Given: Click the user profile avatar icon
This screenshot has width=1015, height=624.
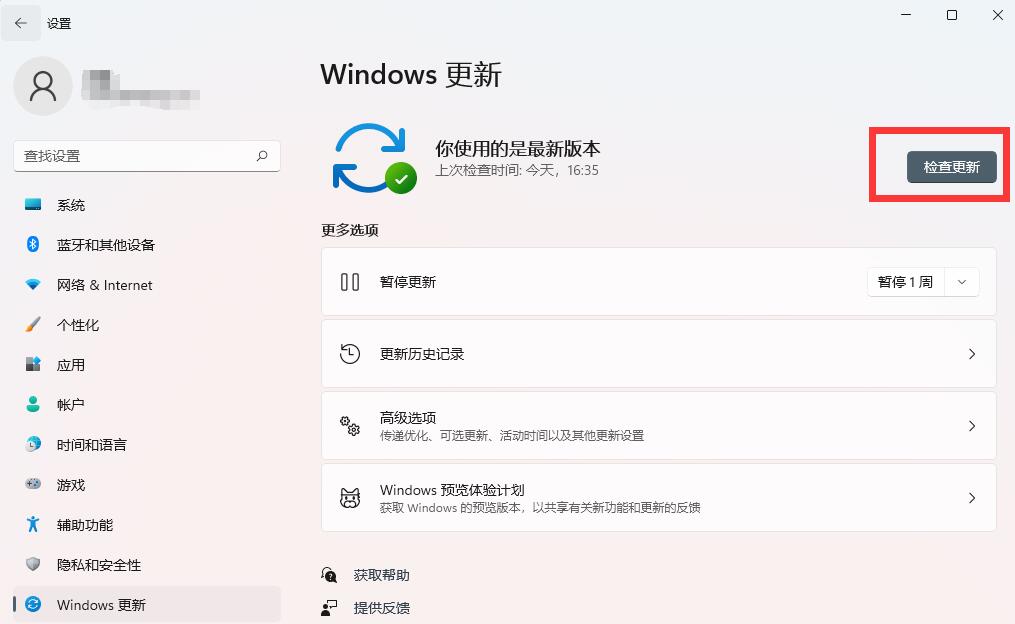Looking at the screenshot, I should (x=43, y=86).
